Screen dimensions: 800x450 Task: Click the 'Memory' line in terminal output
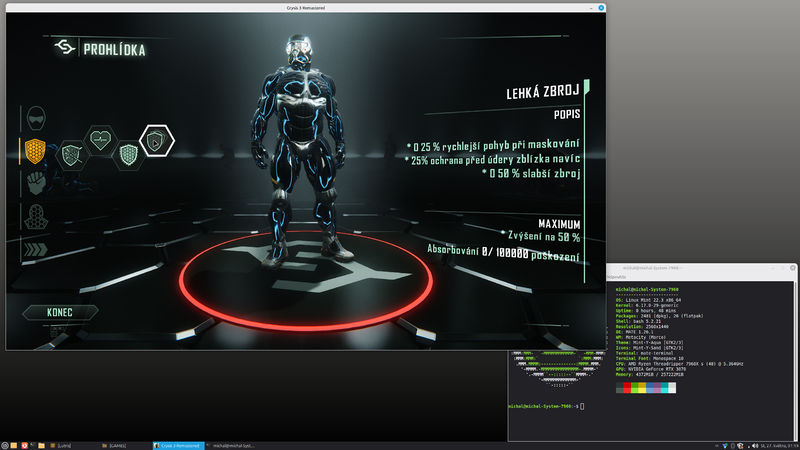click(649, 374)
